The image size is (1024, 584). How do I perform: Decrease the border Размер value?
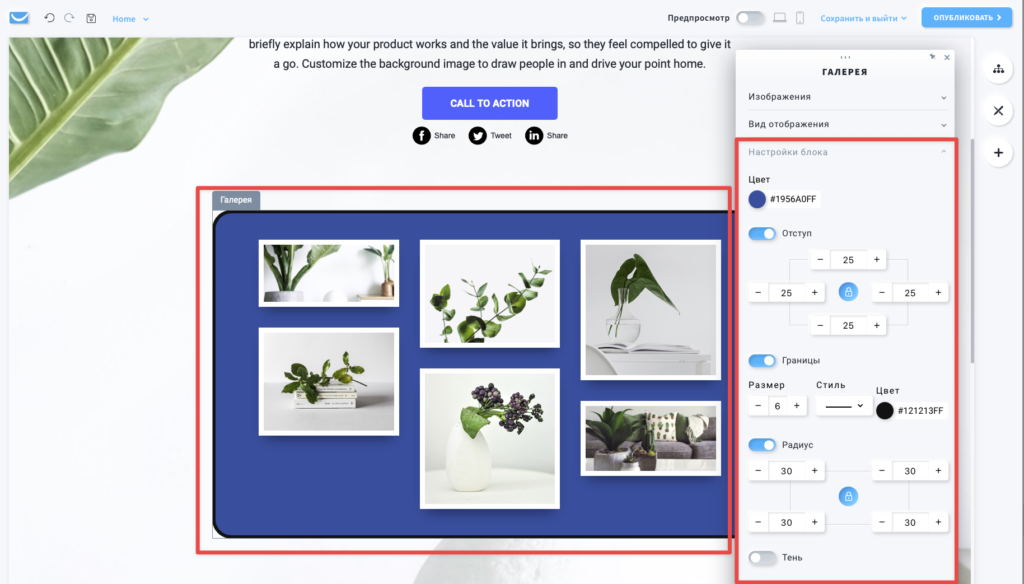758,406
